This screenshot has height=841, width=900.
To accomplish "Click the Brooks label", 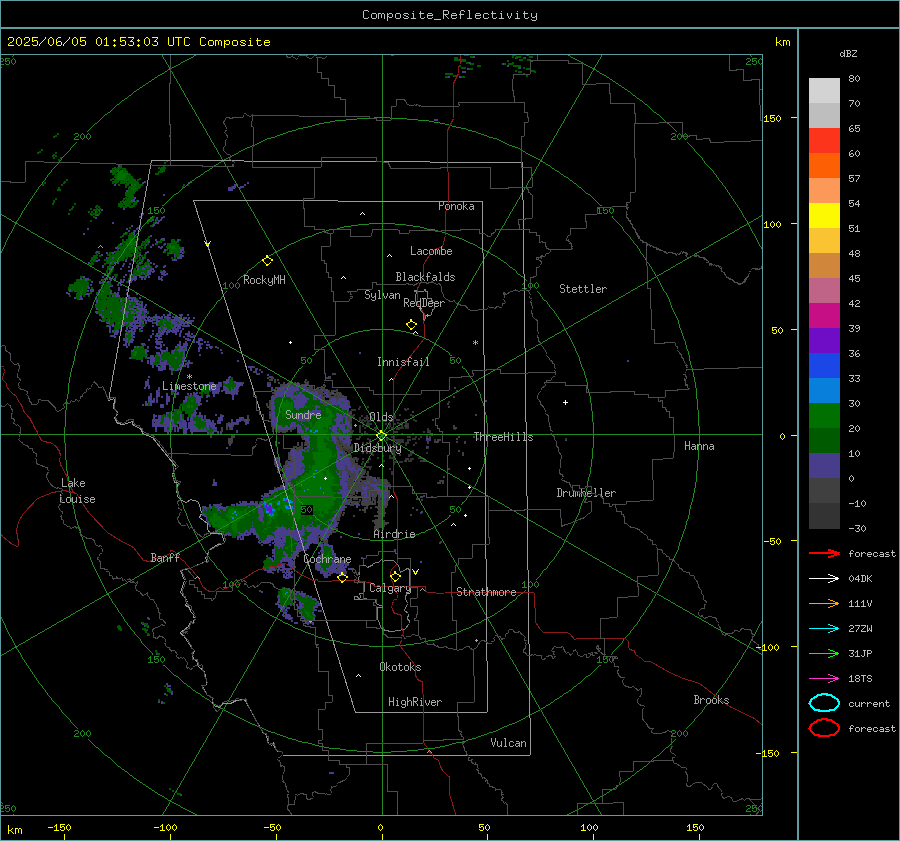I will coord(711,700).
